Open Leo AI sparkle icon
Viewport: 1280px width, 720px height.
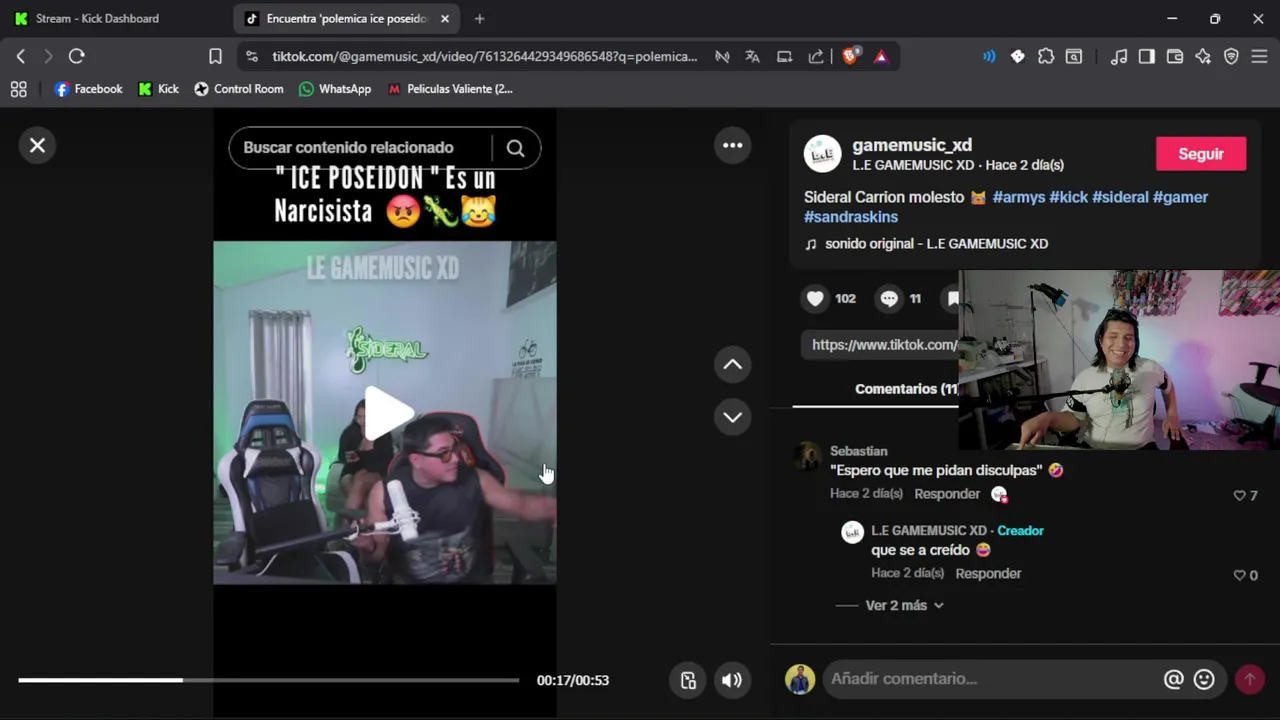click(x=1203, y=57)
